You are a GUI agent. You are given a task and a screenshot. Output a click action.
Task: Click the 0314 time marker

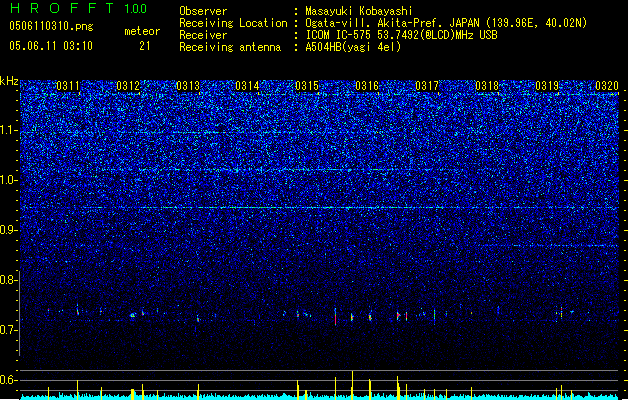(247, 86)
